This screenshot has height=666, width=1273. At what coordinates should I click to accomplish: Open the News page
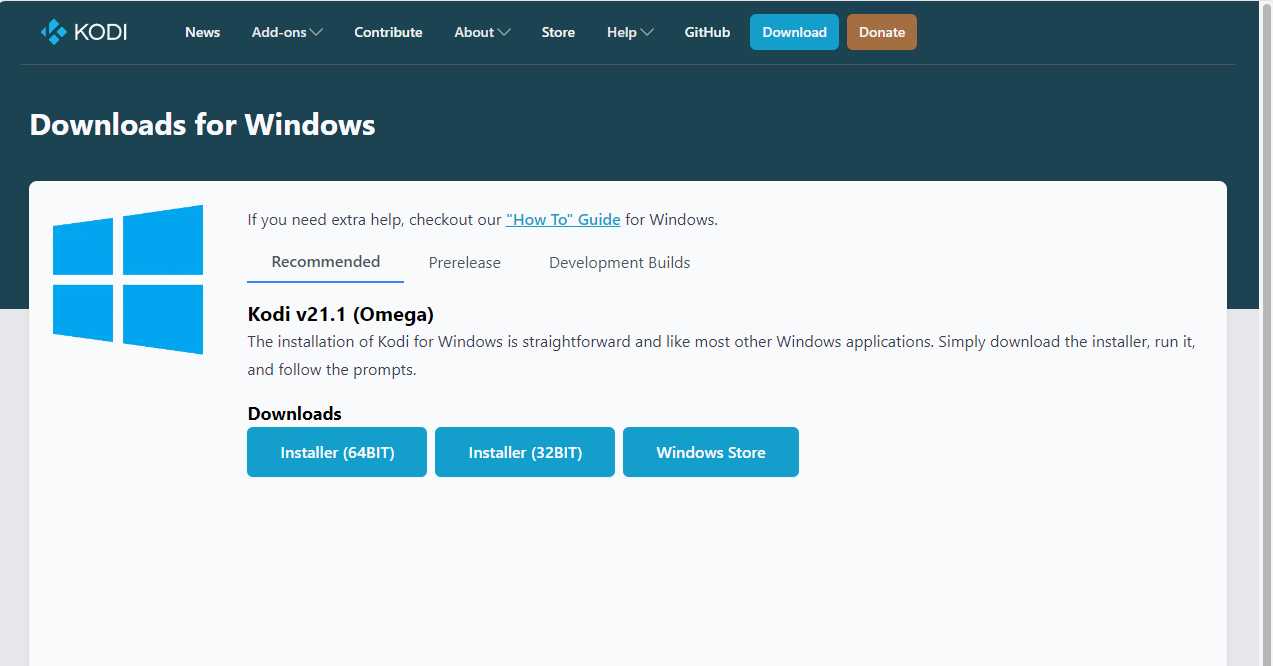coord(202,32)
